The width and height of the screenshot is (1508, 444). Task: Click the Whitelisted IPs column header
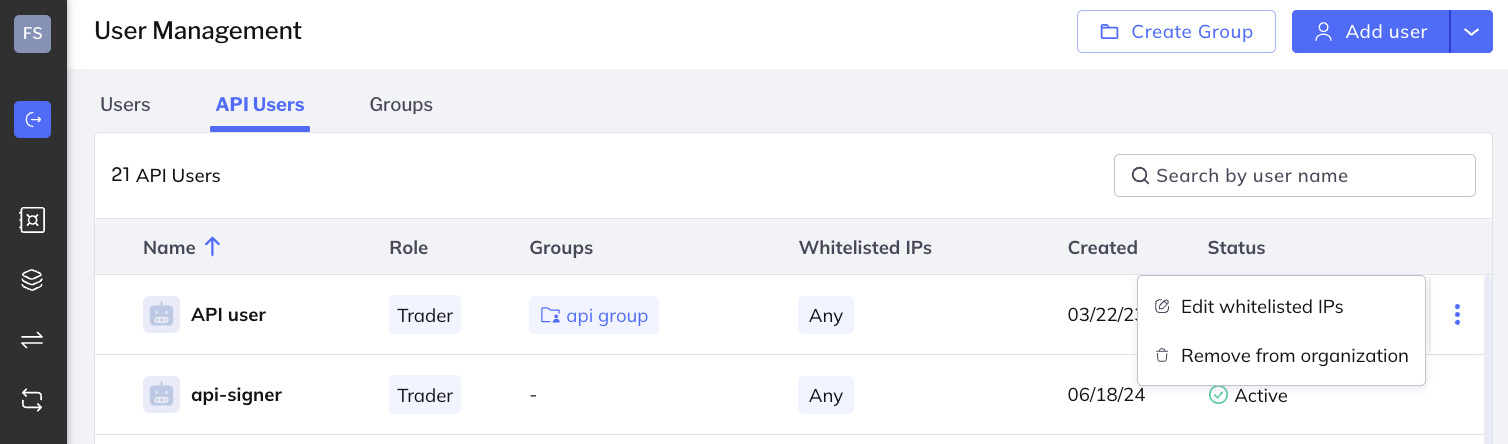tap(865, 247)
